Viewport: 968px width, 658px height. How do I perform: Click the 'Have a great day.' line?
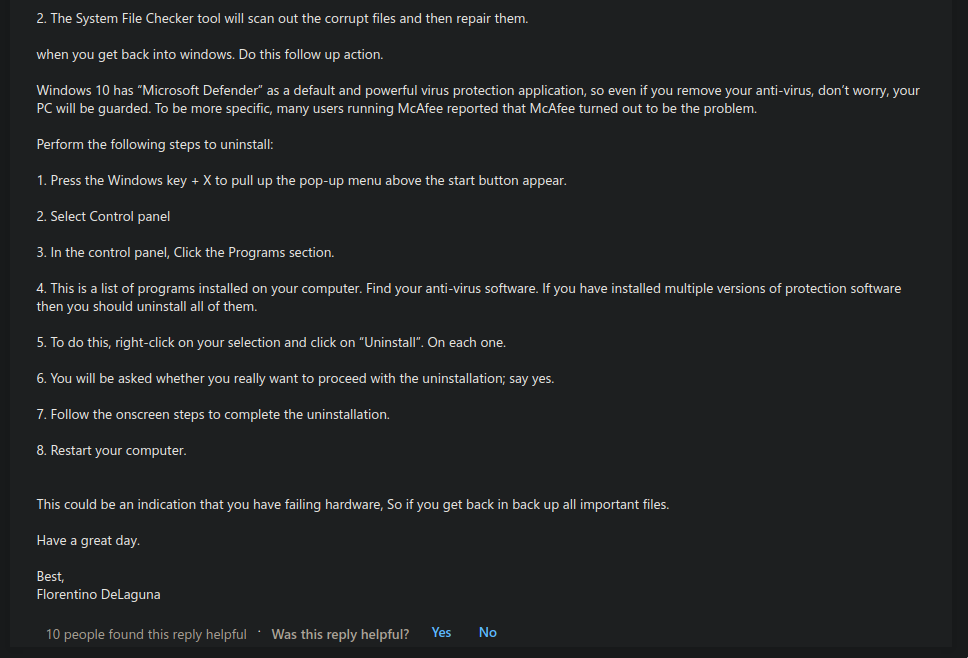coord(88,541)
